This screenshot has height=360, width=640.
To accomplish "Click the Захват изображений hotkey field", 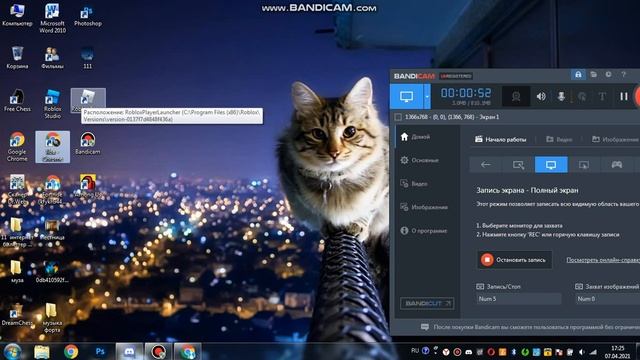I will (608, 299).
